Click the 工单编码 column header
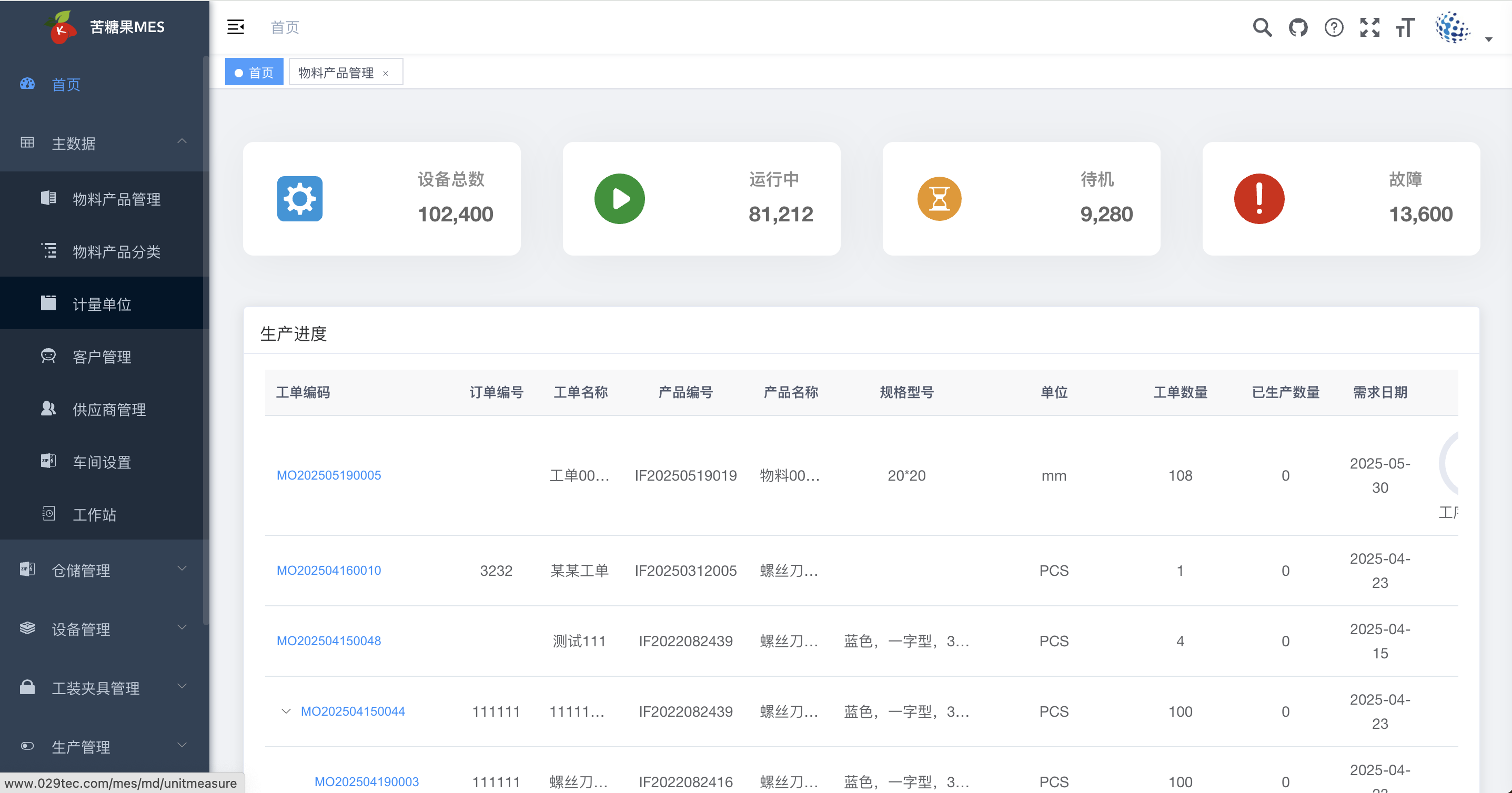Image resolution: width=1512 pixels, height=793 pixels. click(303, 392)
